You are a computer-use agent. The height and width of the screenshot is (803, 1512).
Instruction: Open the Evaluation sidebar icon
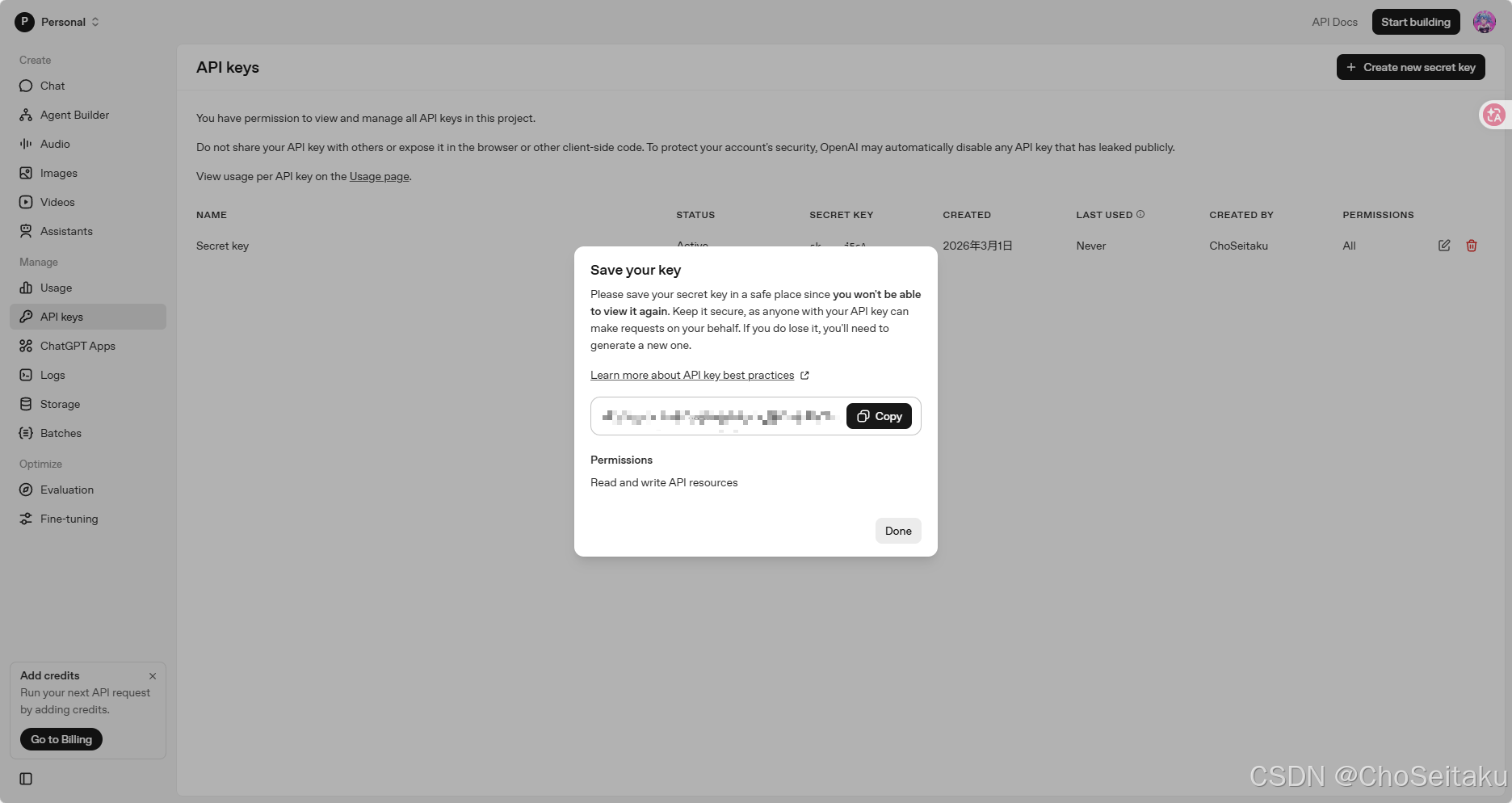(26, 490)
